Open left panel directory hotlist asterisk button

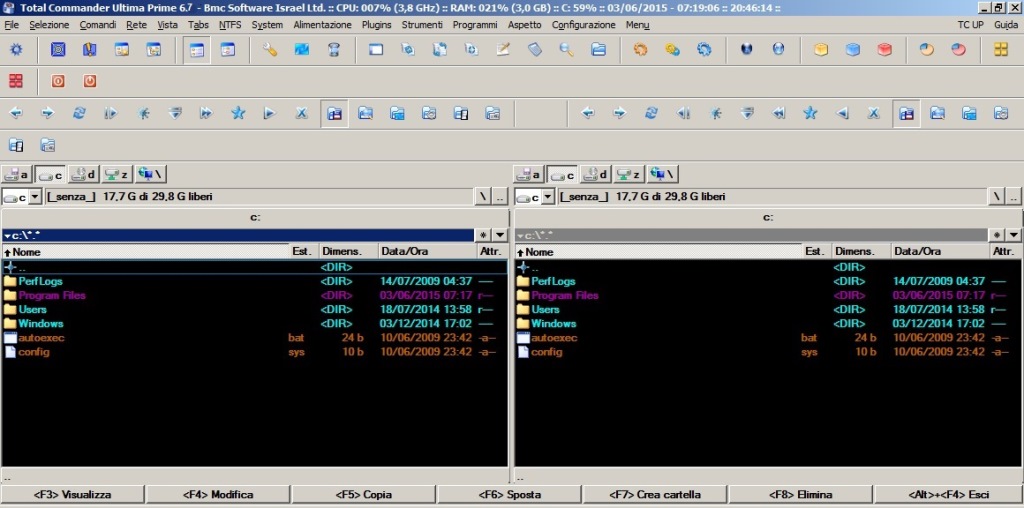click(483, 235)
